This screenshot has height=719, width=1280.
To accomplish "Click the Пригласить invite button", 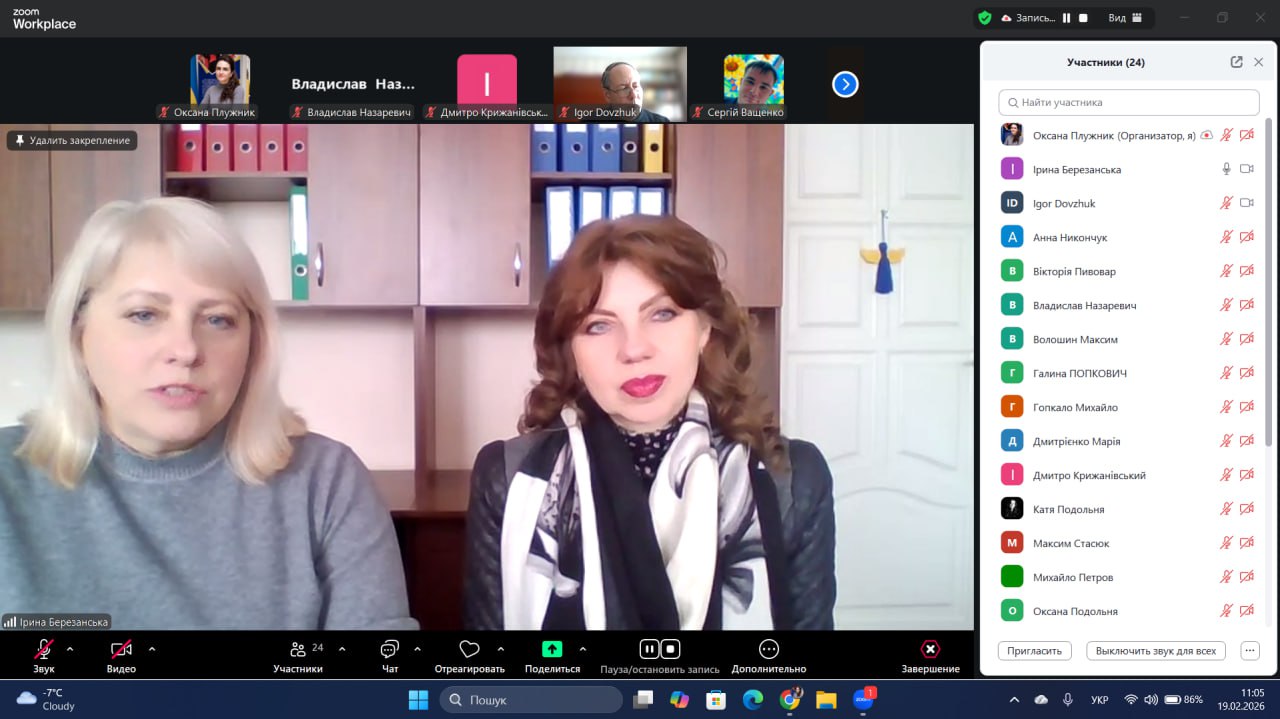I will coord(1034,650).
